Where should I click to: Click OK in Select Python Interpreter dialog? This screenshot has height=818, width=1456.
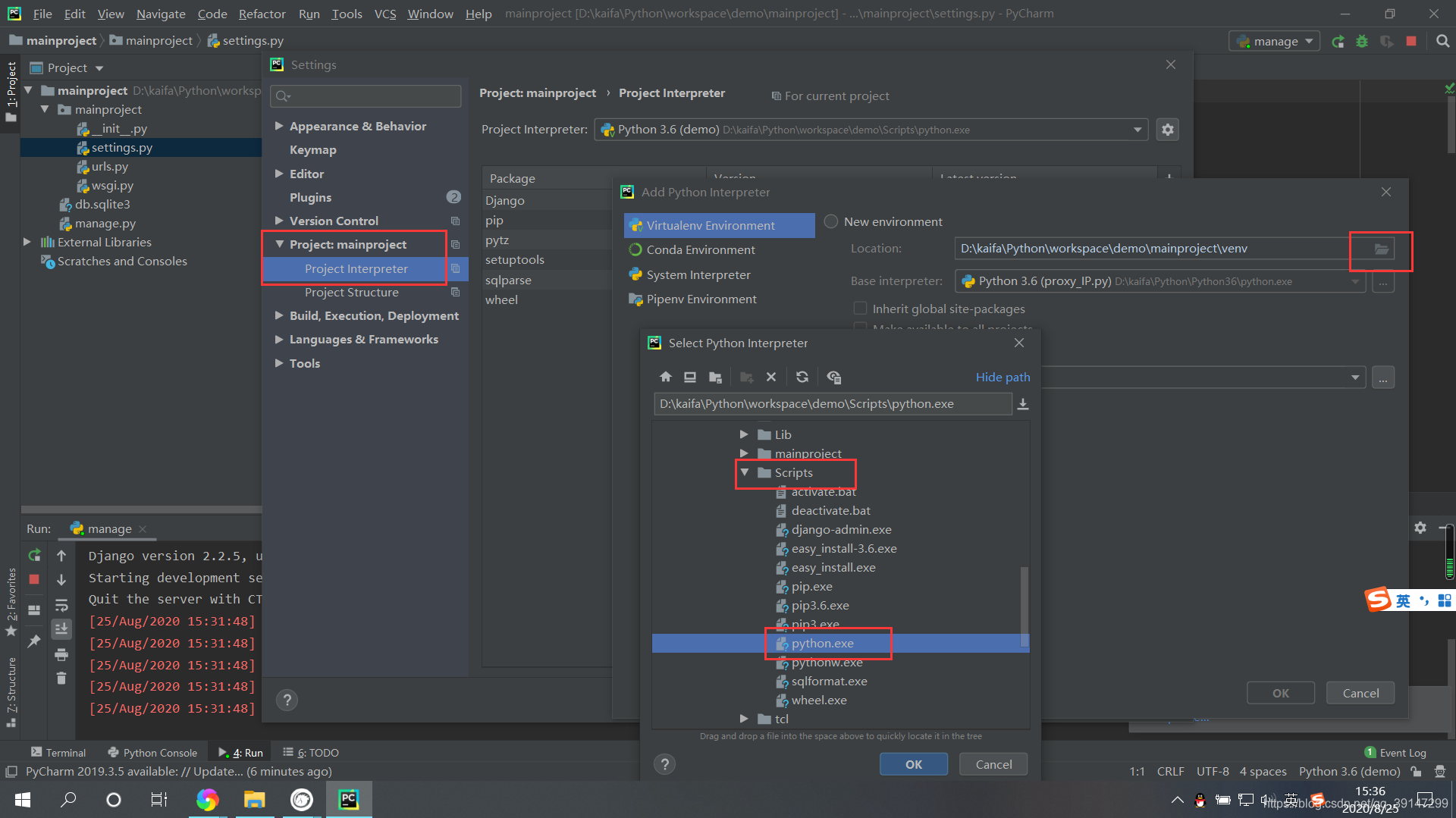[x=914, y=764]
